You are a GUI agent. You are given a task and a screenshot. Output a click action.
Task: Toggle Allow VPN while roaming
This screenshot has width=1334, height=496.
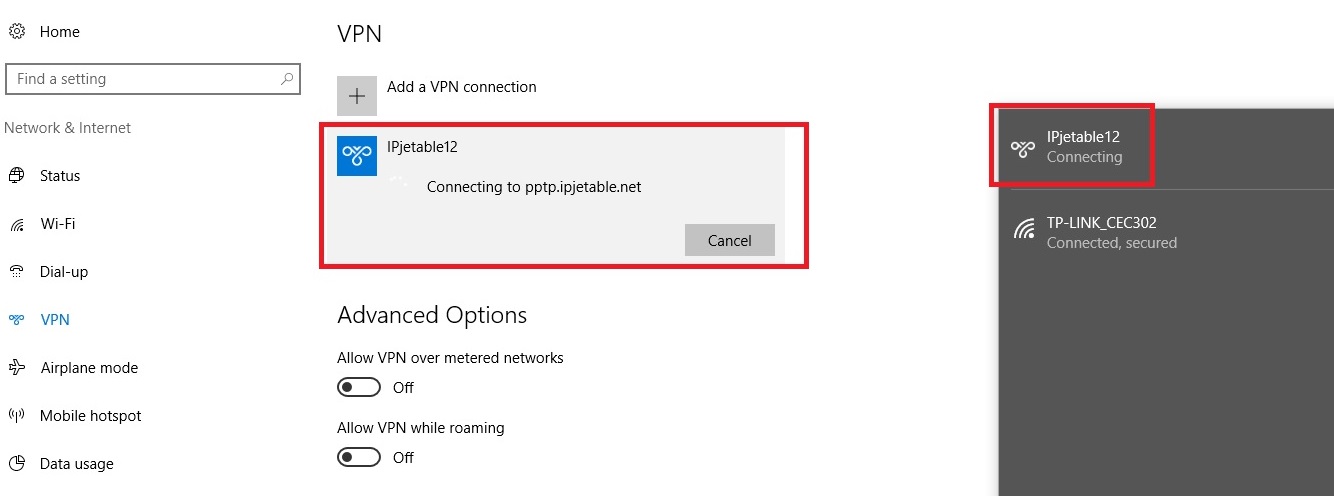pos(359,457)
